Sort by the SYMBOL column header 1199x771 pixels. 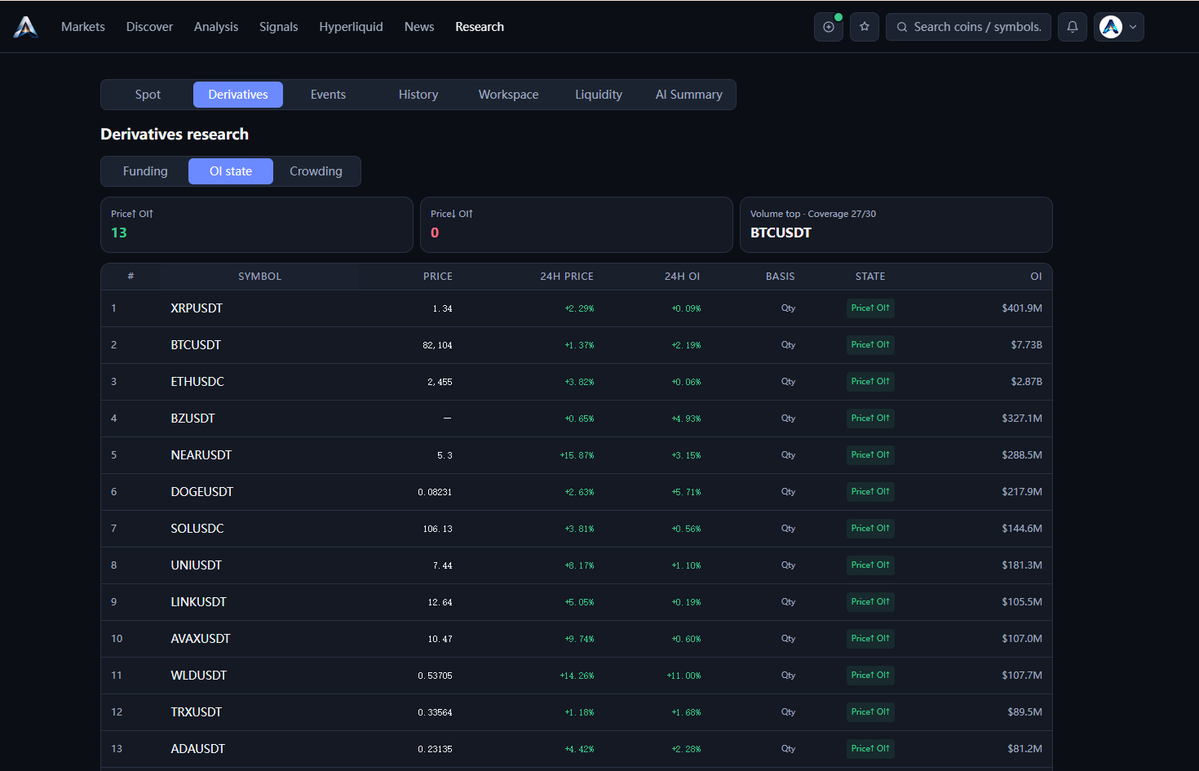259,276
